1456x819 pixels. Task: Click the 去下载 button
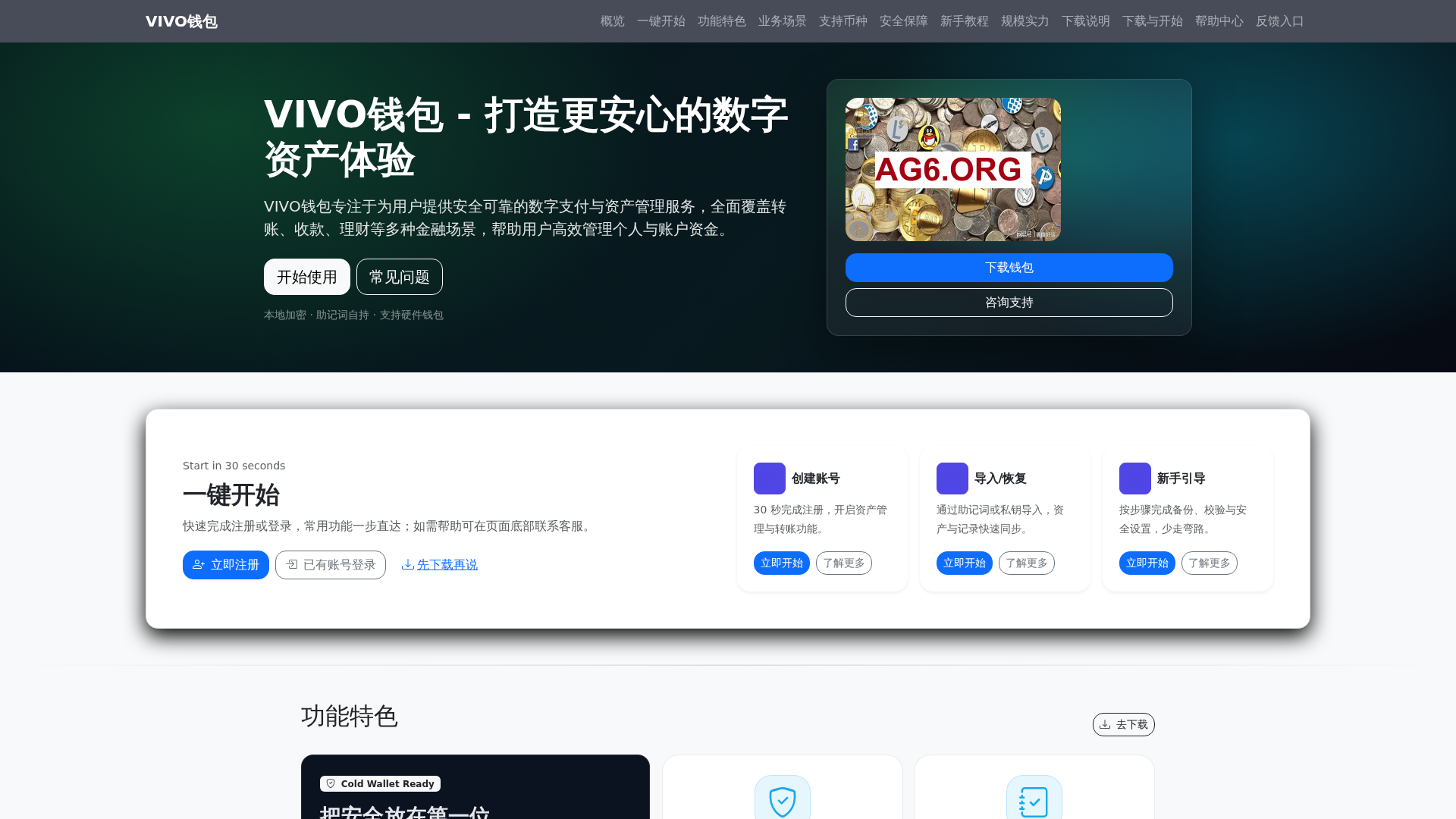click(1124, 725)
